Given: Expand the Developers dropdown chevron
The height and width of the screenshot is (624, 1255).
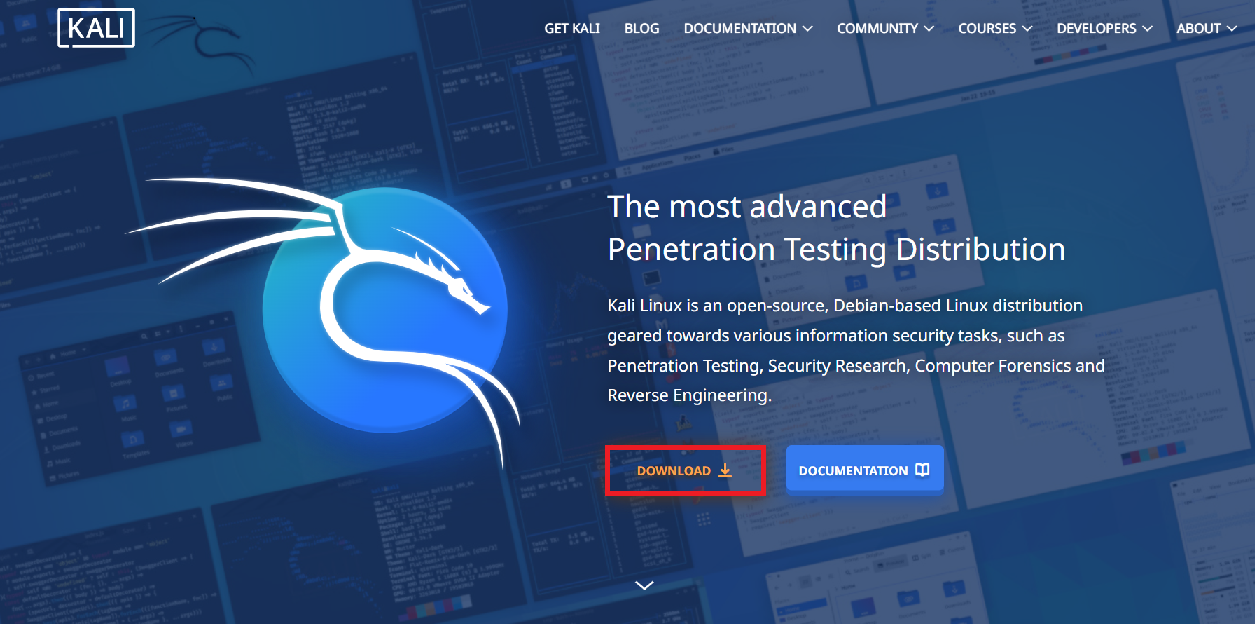Looking at the screenshot, I should tap(1147, 29).
